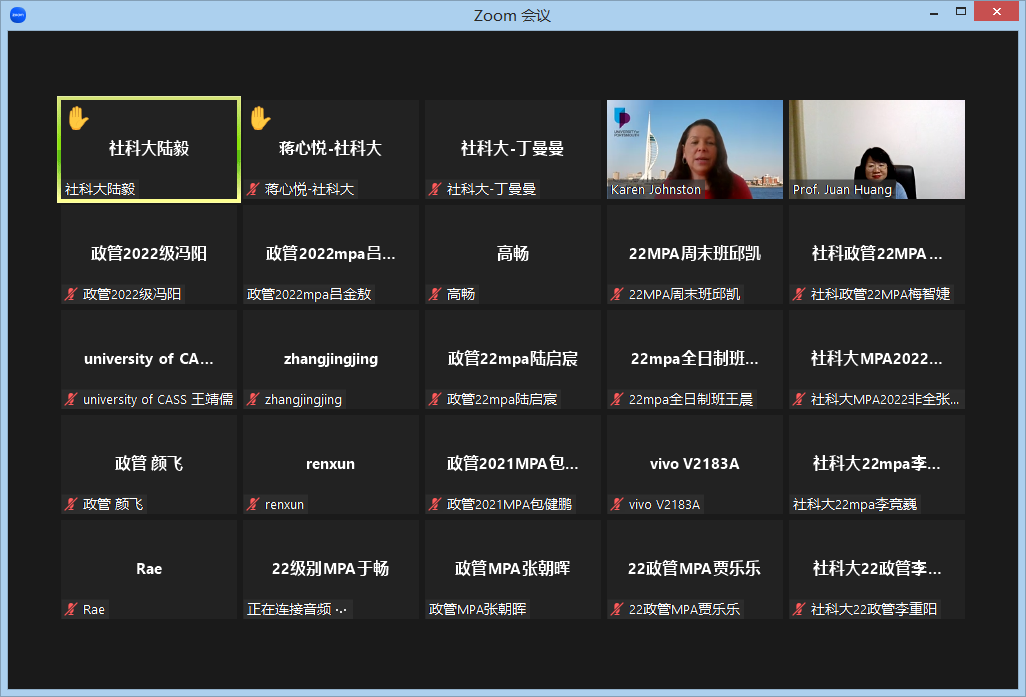Click muted mic icon beside renxun label
This screenshot has height=697, width=1026.
(253, 505)
